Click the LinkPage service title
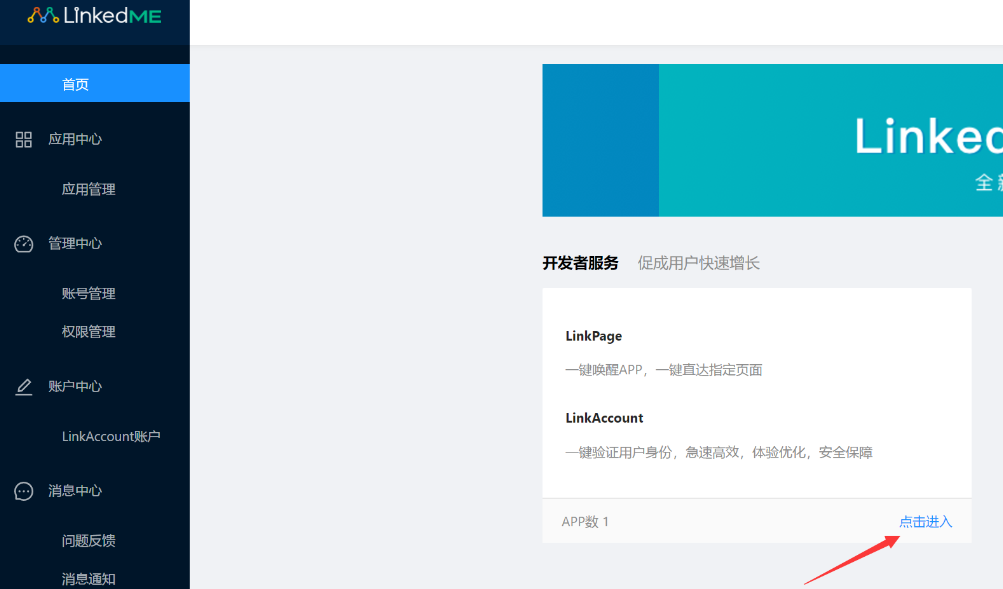 click(x=594, y=336)
